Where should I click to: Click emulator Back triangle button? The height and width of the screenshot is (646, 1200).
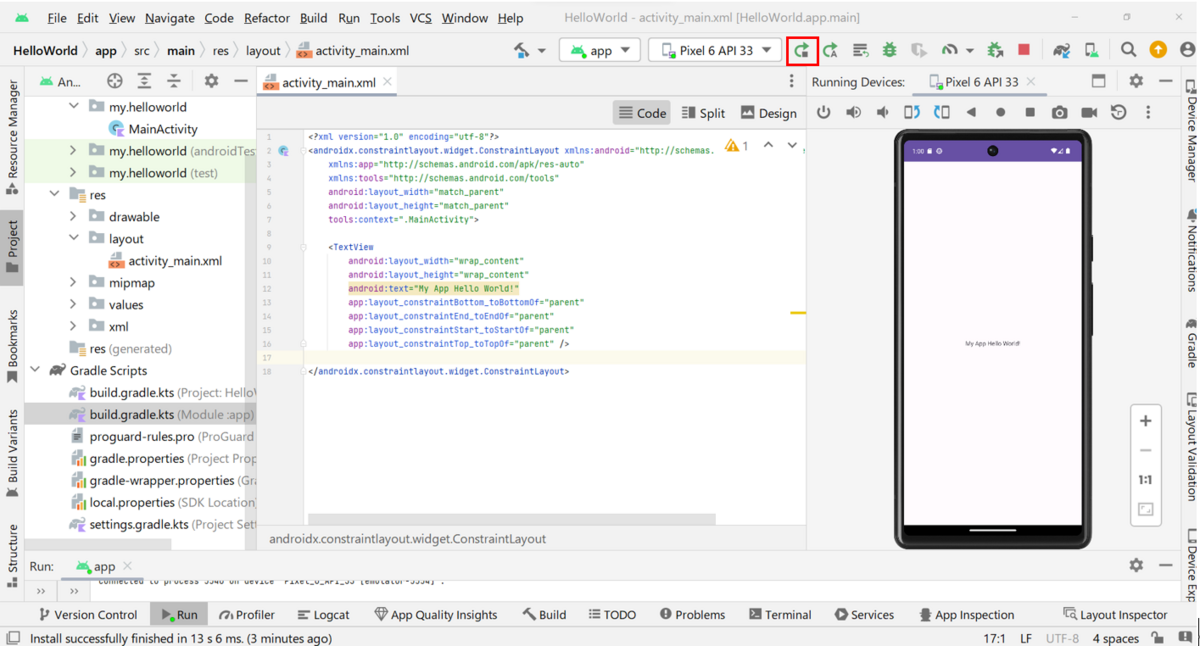point(971,113)
